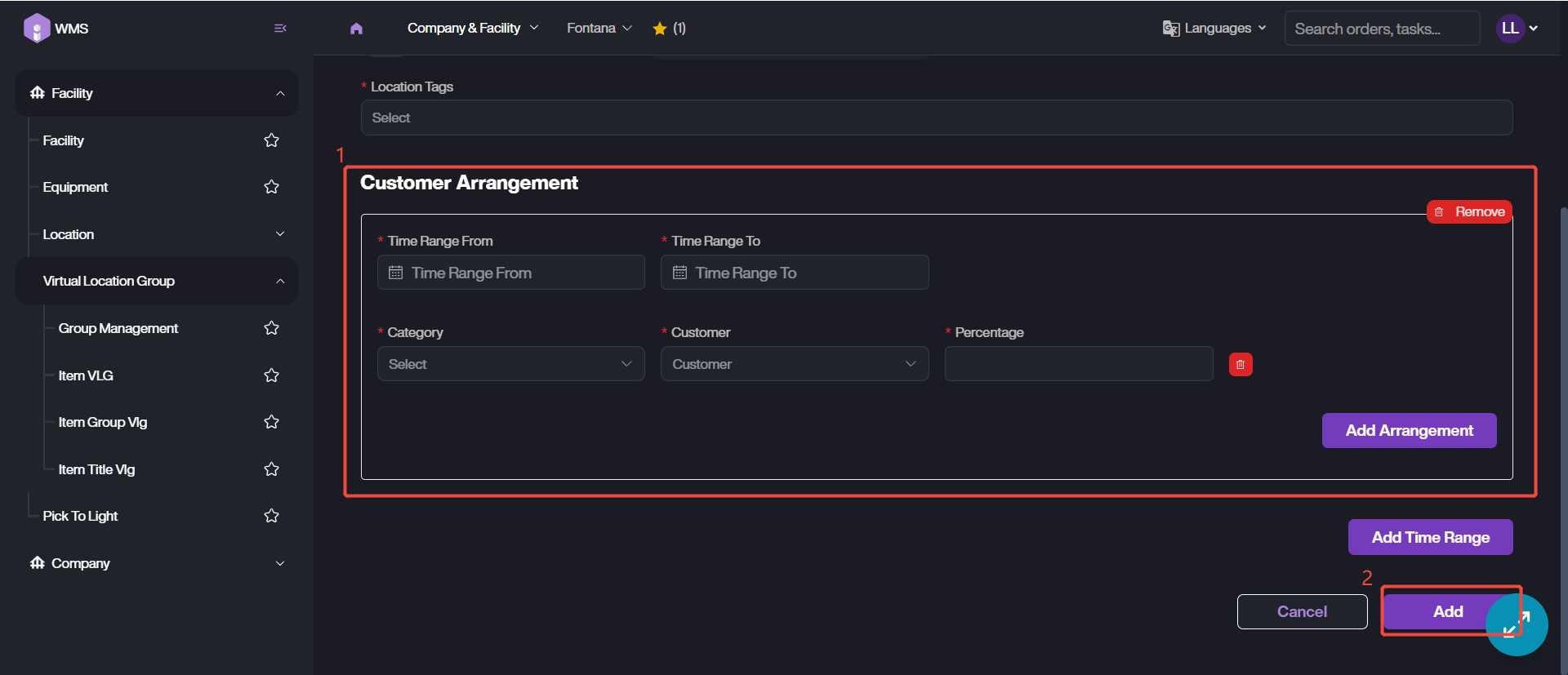Open the Category select dropdown

pos(510,364)
